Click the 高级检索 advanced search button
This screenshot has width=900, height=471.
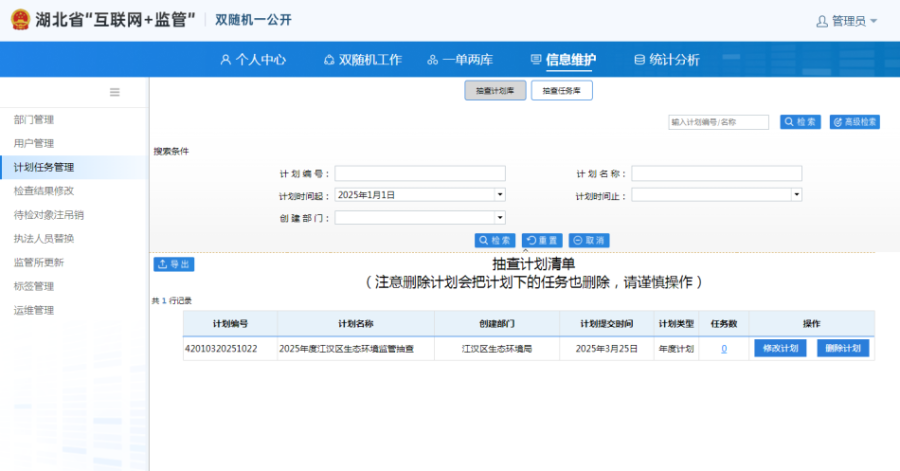[854, 122]
